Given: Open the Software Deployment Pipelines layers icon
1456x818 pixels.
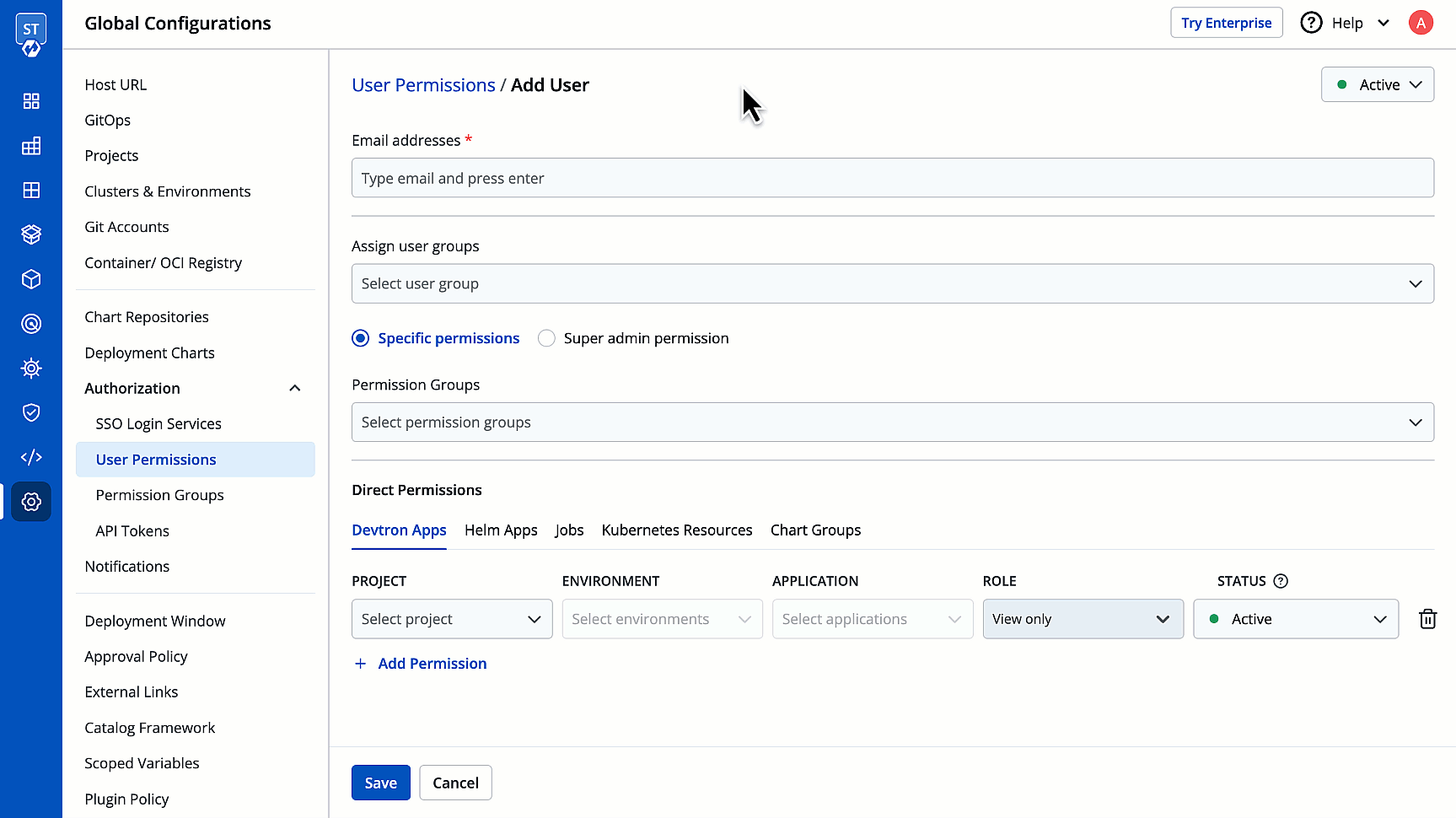Looking at the screenshot, I should 31,234.
